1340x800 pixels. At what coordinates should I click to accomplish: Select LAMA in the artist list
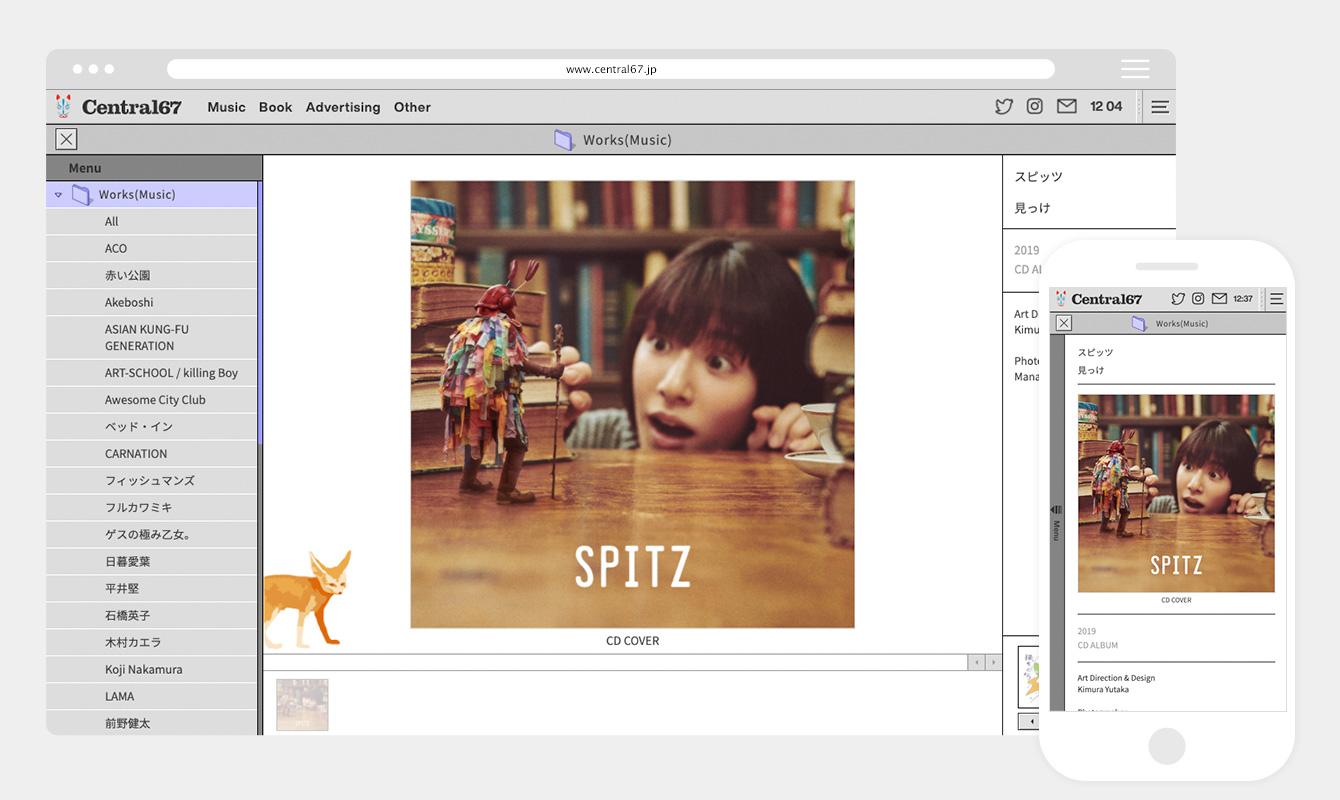(x=152, y=697)
